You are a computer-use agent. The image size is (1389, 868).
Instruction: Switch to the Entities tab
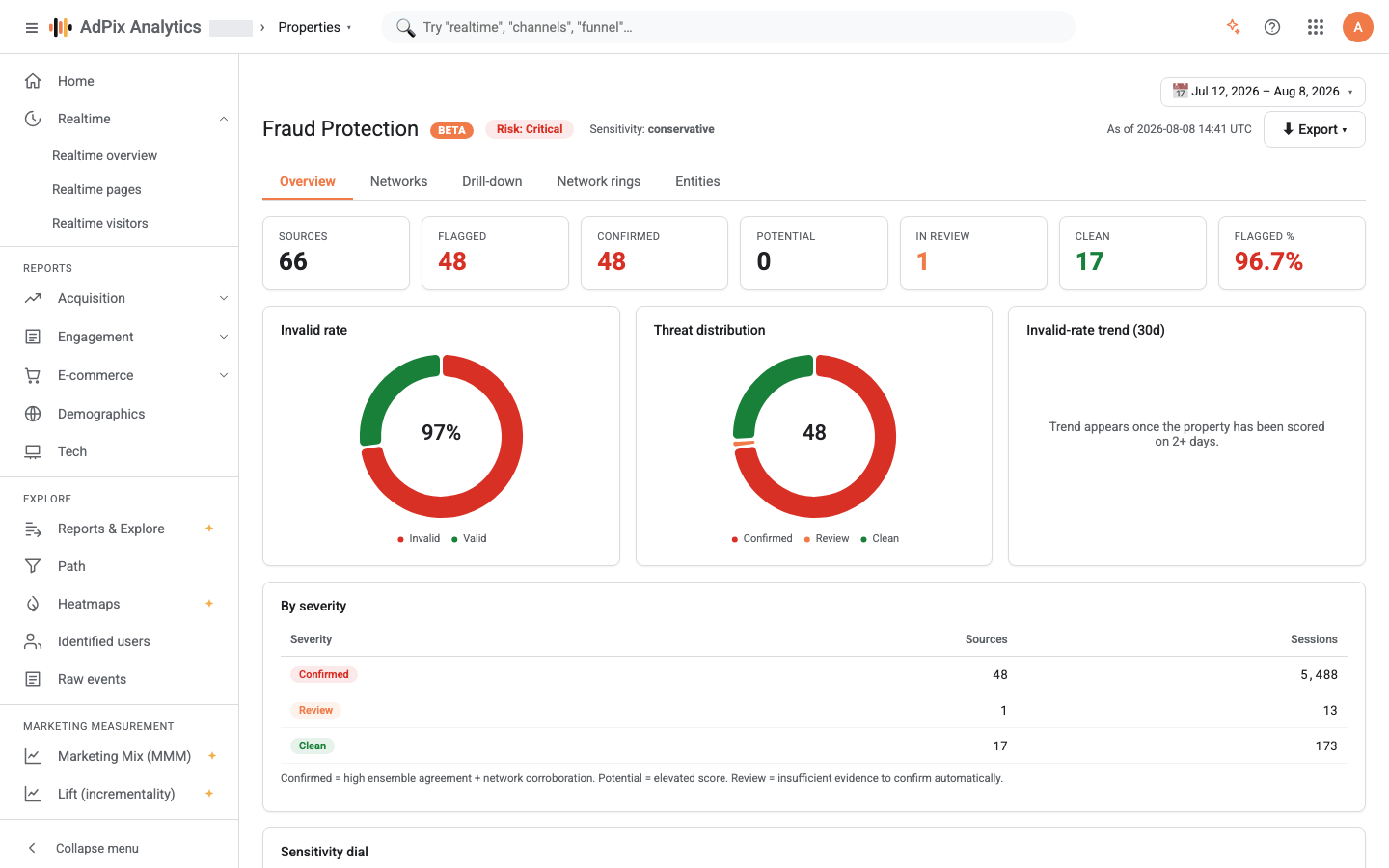(x=697, y=181)
